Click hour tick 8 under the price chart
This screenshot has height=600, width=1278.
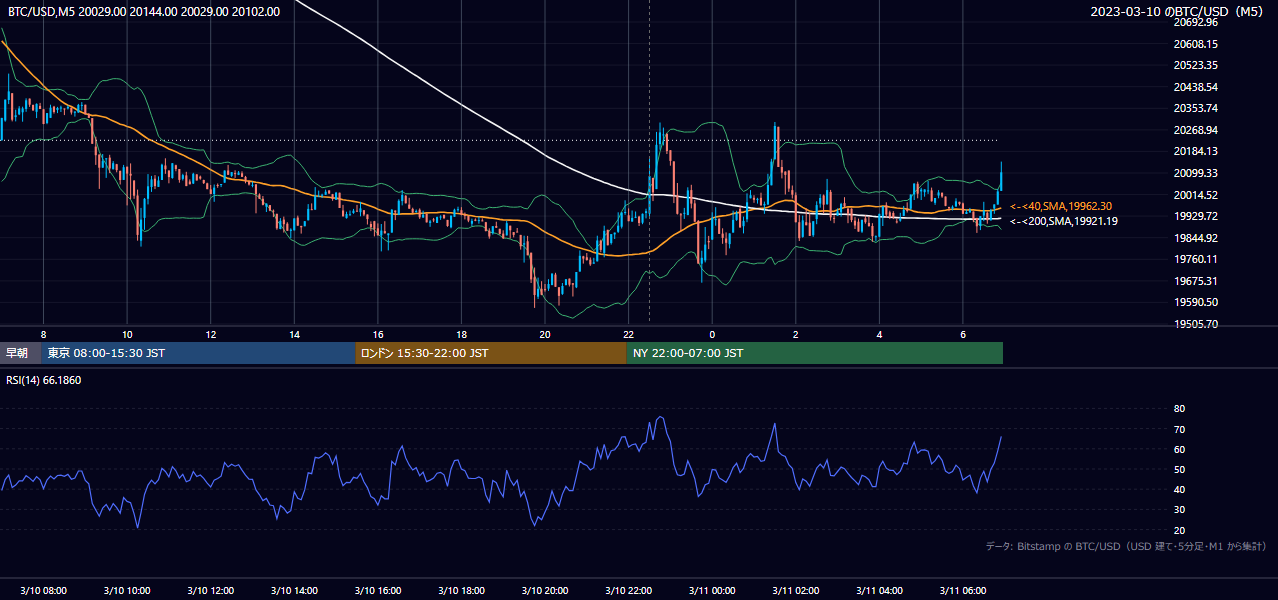pyautogui.click(x=43, y=333)
